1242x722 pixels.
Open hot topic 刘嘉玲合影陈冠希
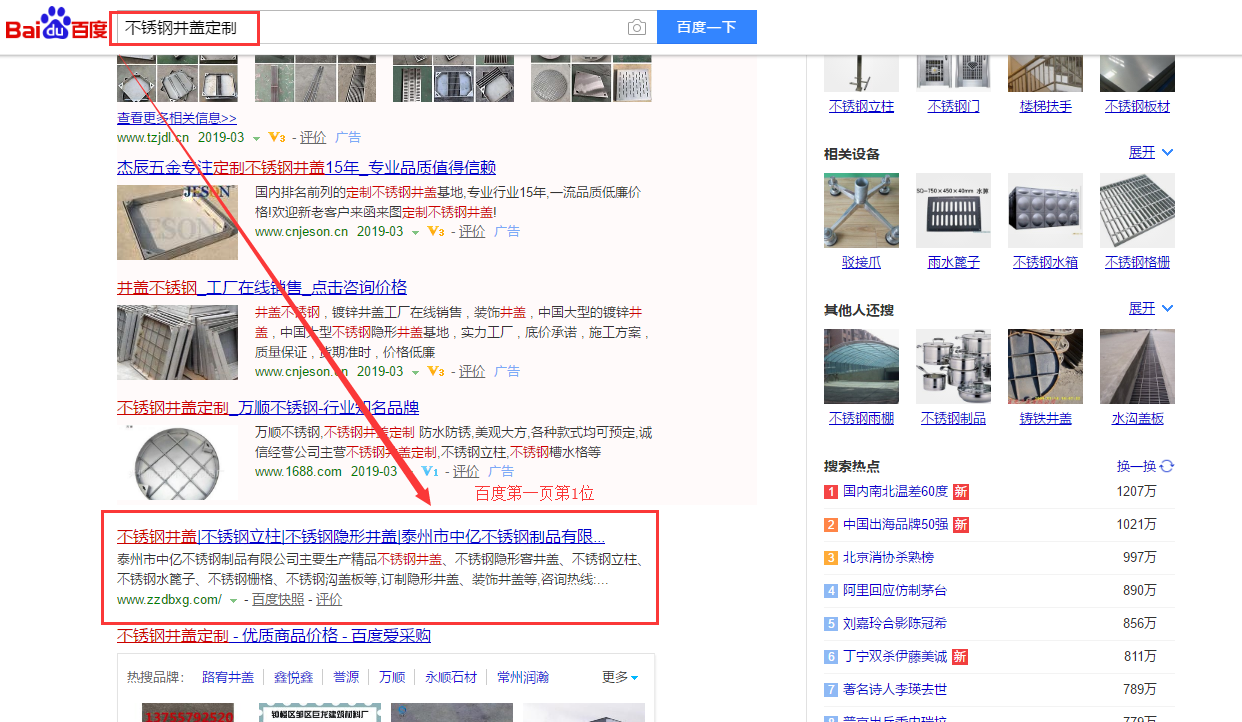pos(895,623)
